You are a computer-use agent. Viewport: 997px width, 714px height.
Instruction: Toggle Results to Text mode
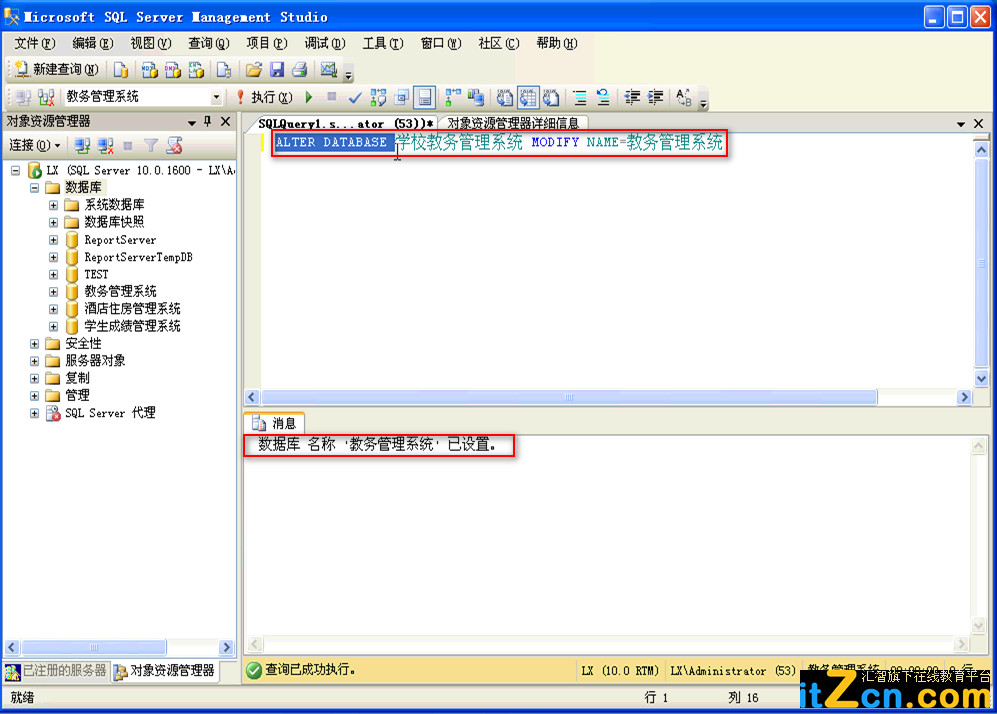coord(505,97)
